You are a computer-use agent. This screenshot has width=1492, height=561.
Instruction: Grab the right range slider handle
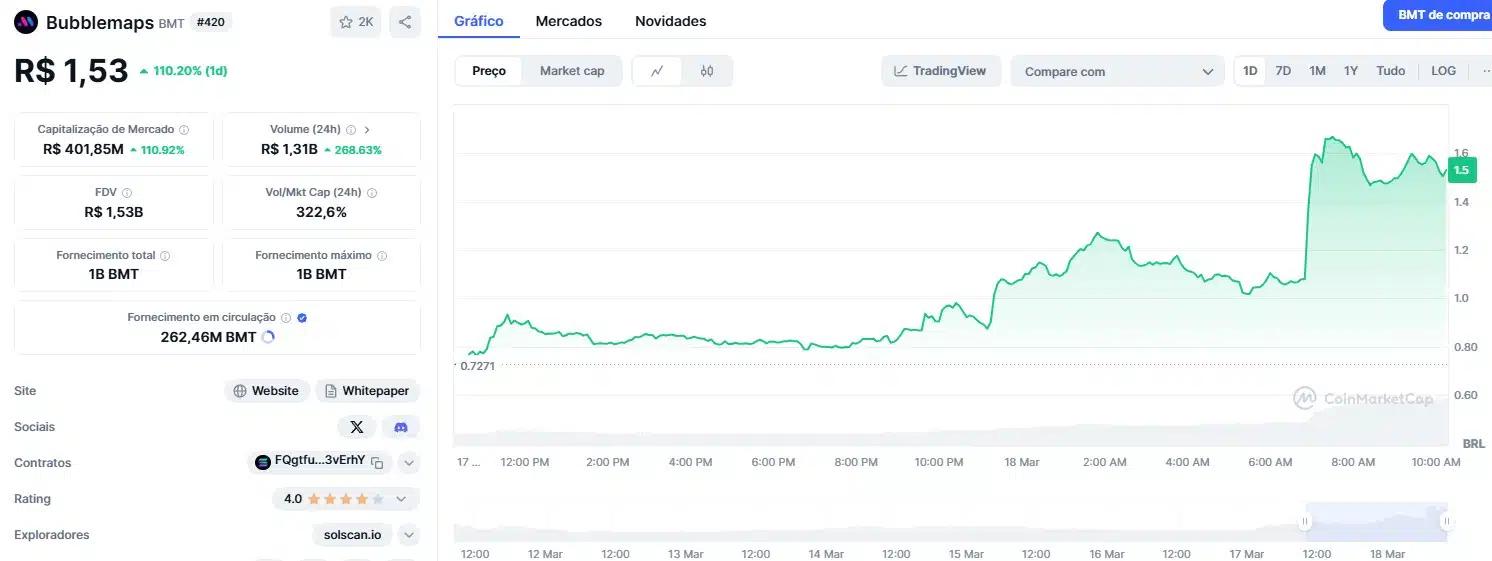[1446, 522]
